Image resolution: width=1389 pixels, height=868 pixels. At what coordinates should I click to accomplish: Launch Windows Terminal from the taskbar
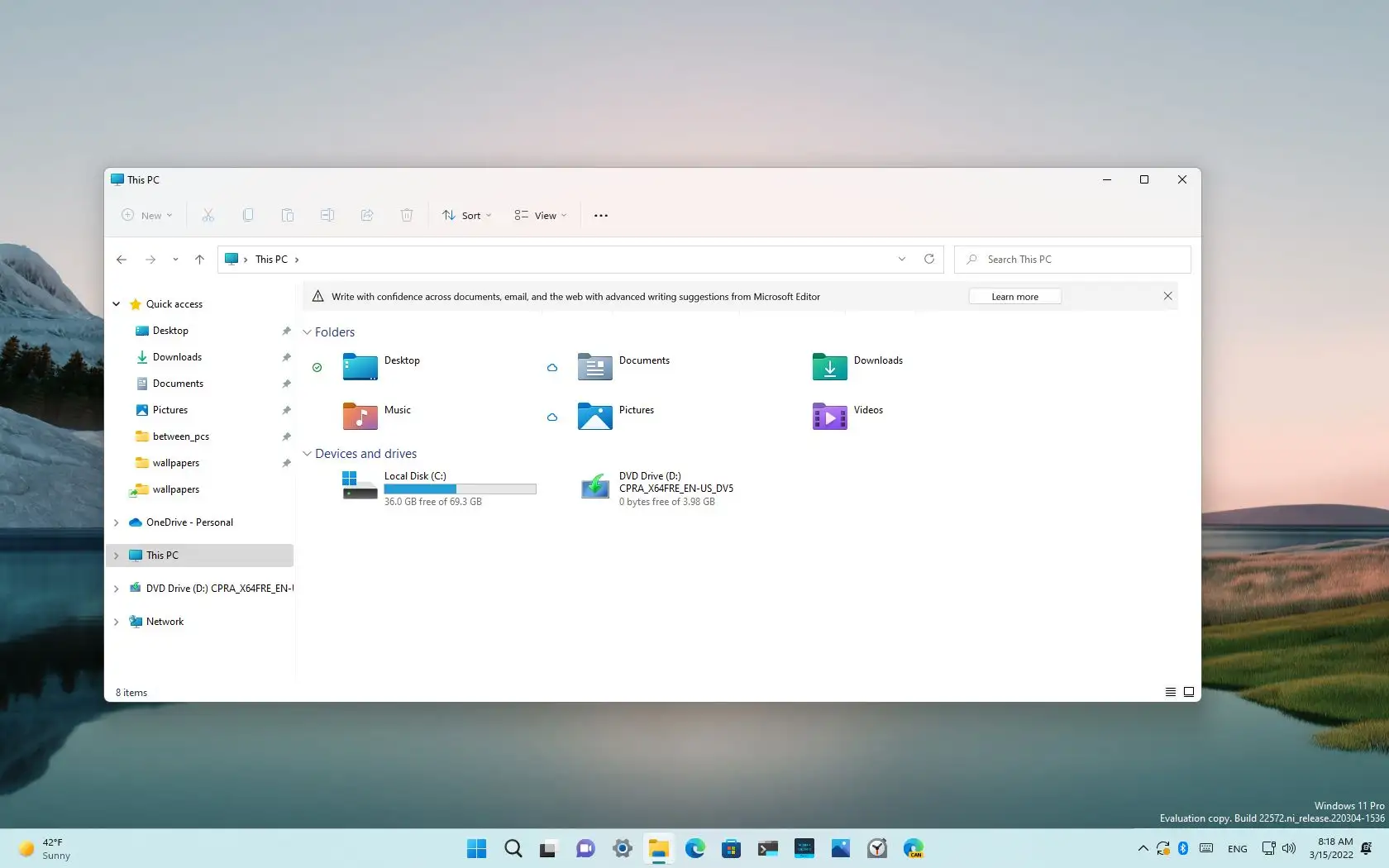(x=767, y=848)
